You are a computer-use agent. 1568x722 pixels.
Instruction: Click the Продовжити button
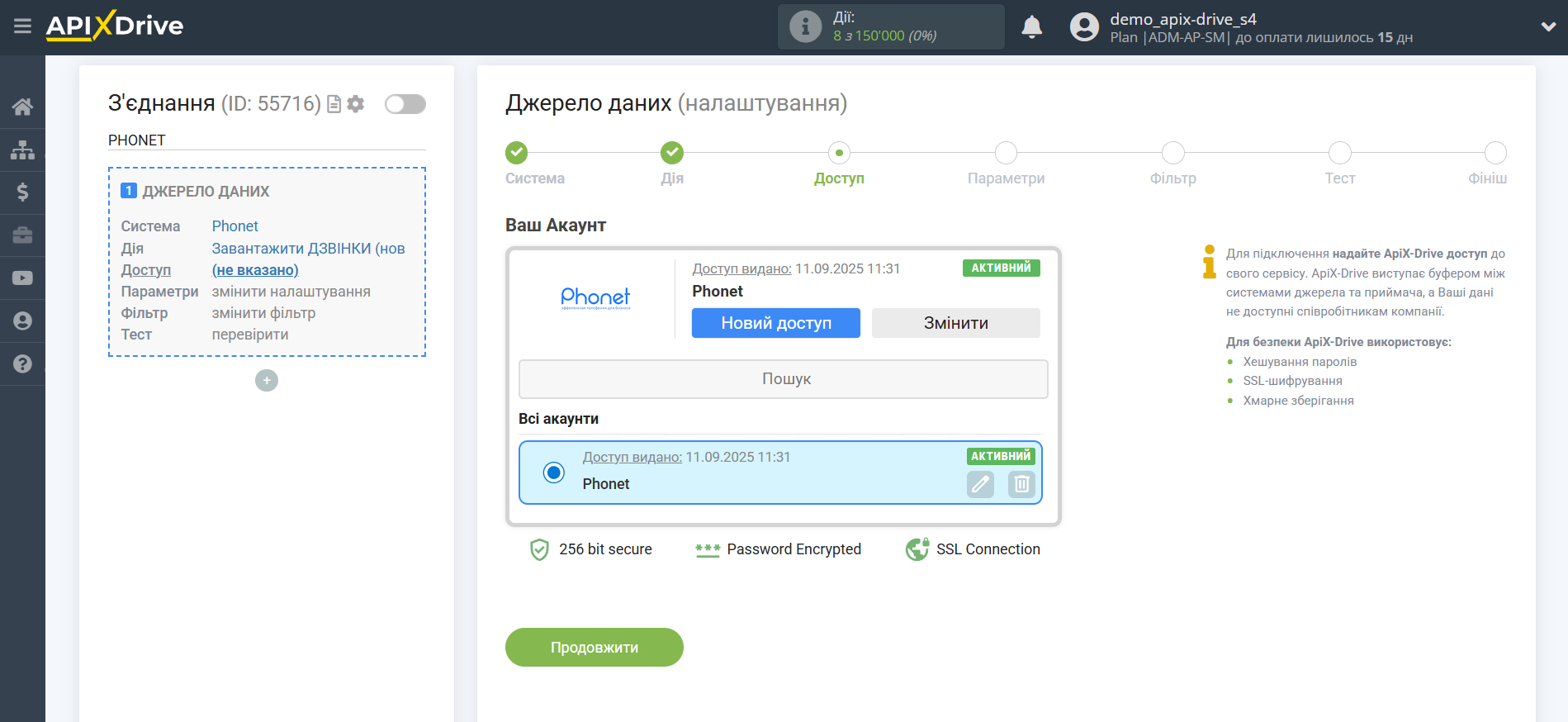tap(595, 647)
